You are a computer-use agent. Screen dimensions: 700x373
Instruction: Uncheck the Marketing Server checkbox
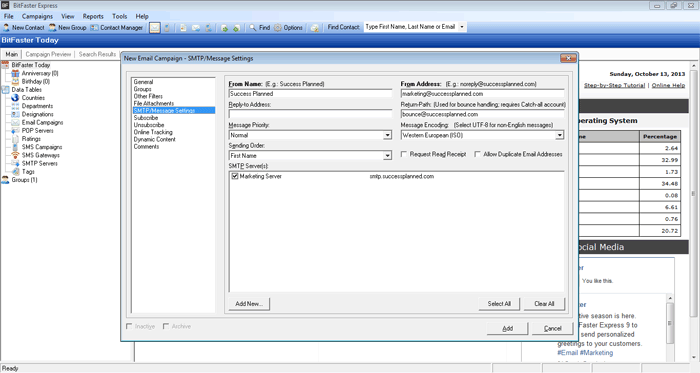(235, 176)
